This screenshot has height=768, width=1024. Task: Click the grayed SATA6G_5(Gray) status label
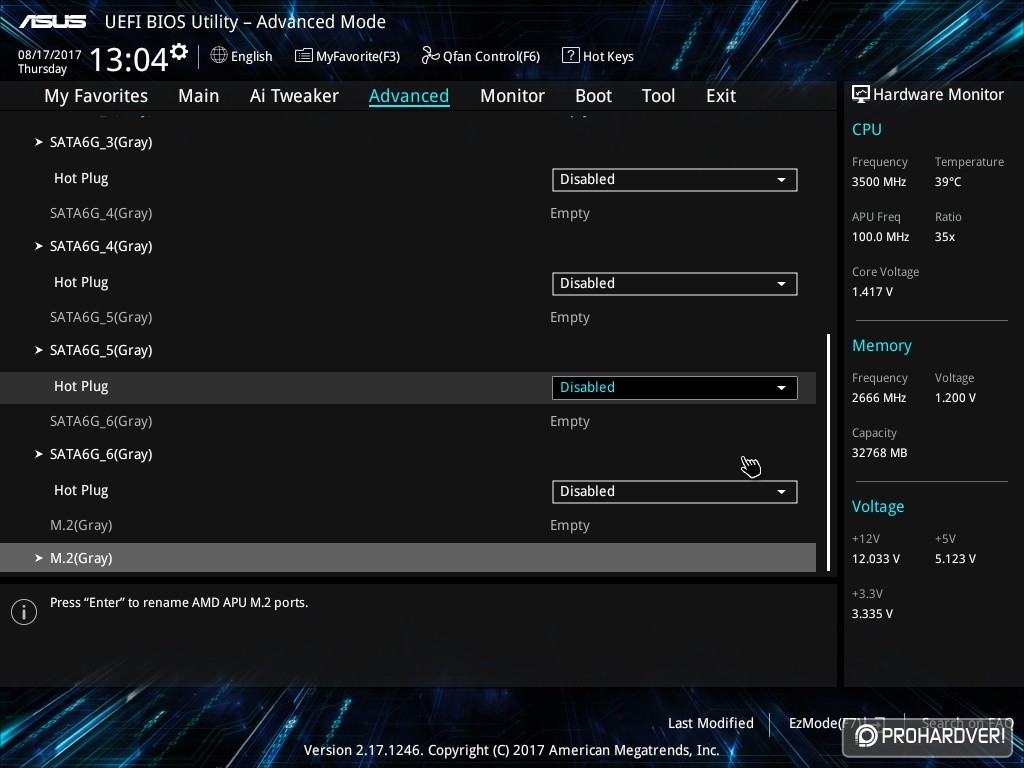101,317
